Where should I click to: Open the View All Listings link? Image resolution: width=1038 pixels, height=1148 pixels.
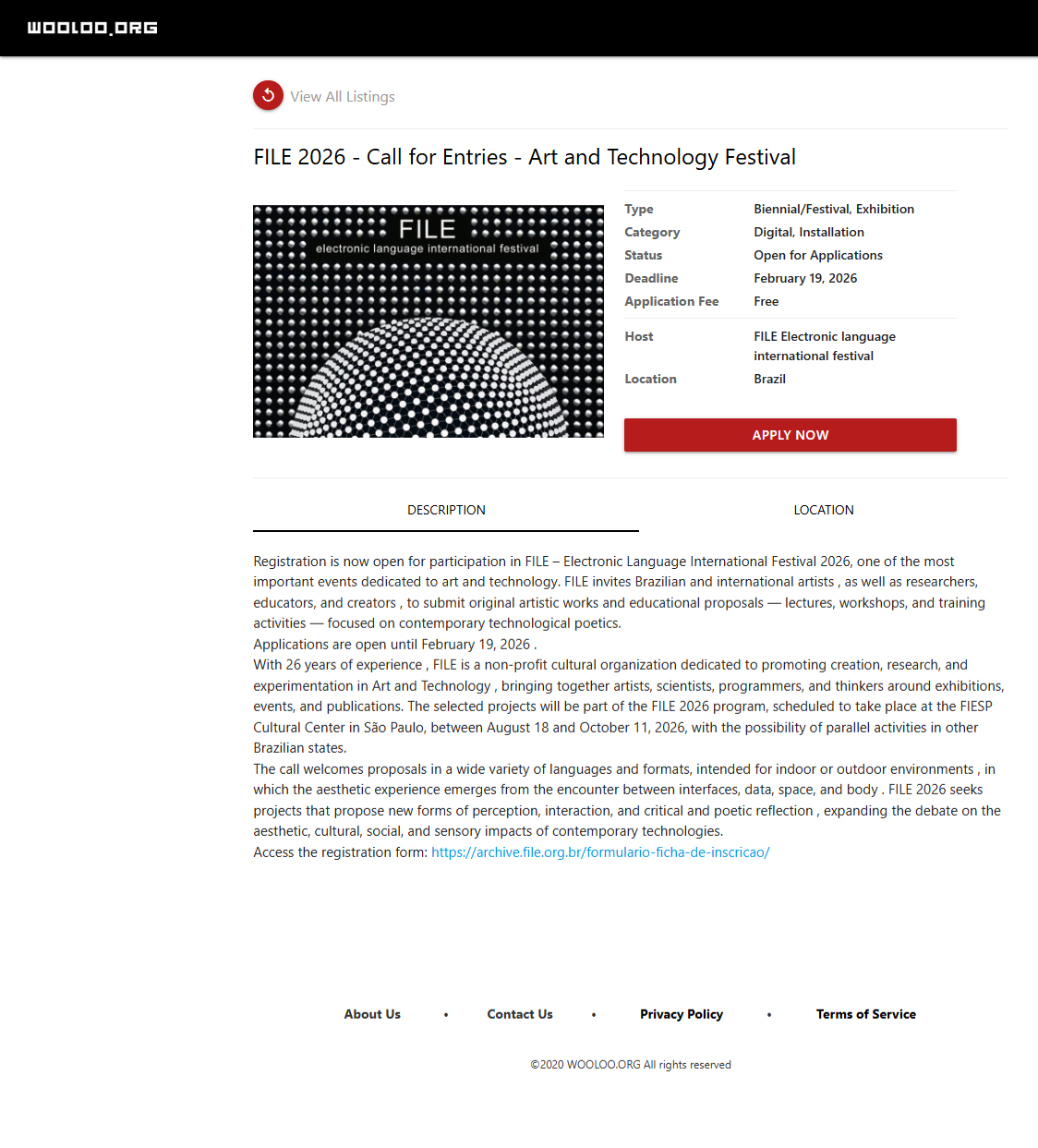point(342,97)
